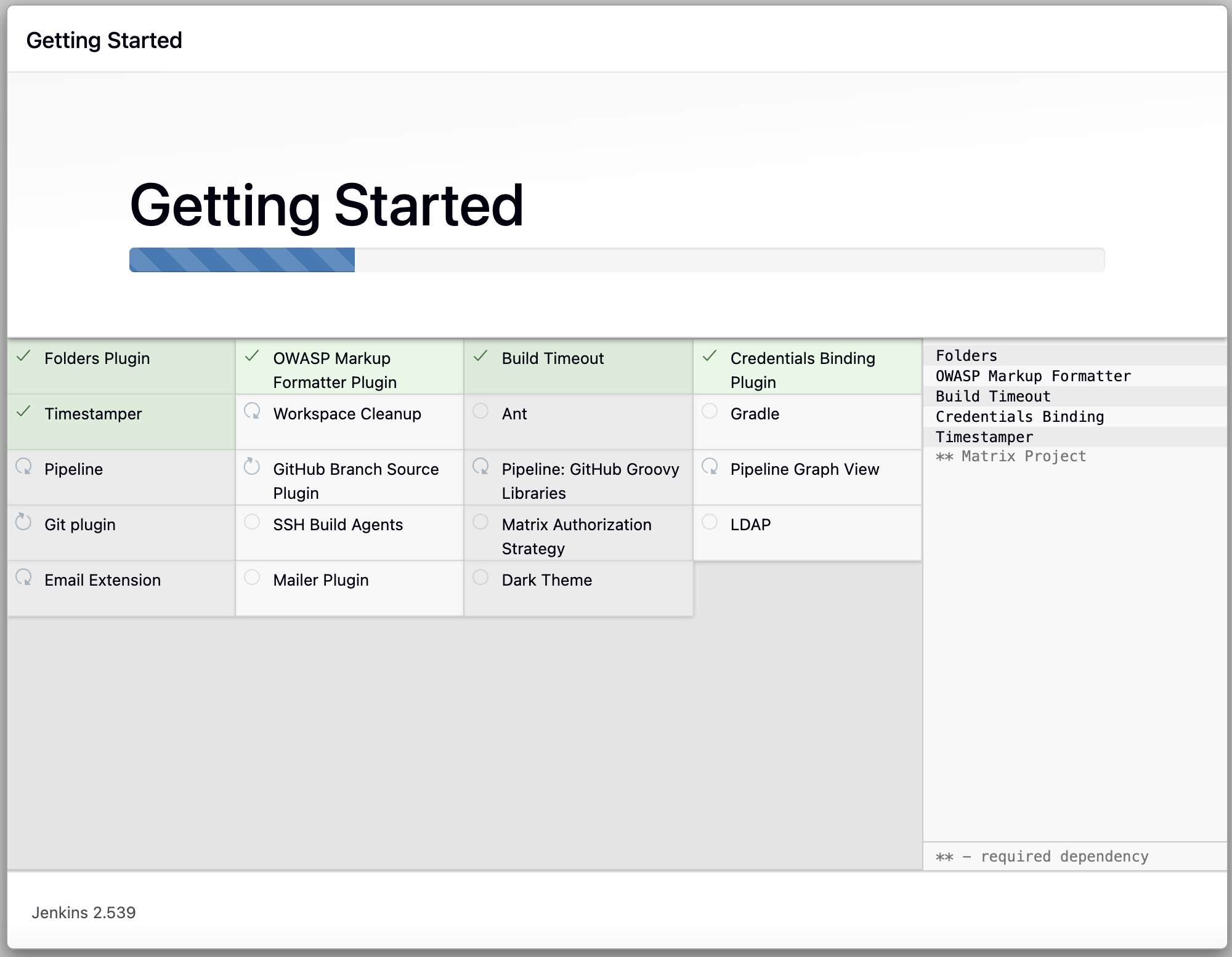Click the Mailer Plugin entry
Image resolution: width=1232 pixels, height=957 pixels.
point(320,580)
